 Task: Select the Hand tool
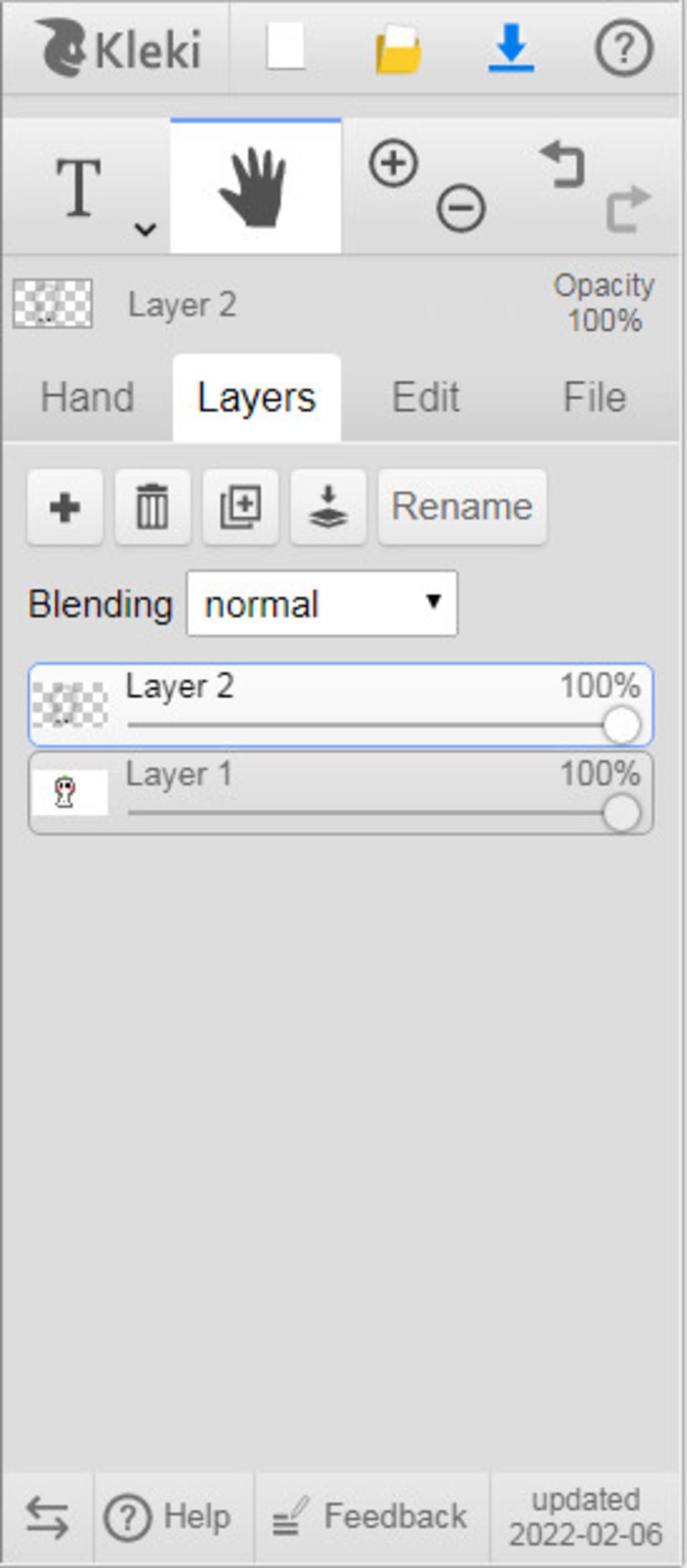point(255,188)
